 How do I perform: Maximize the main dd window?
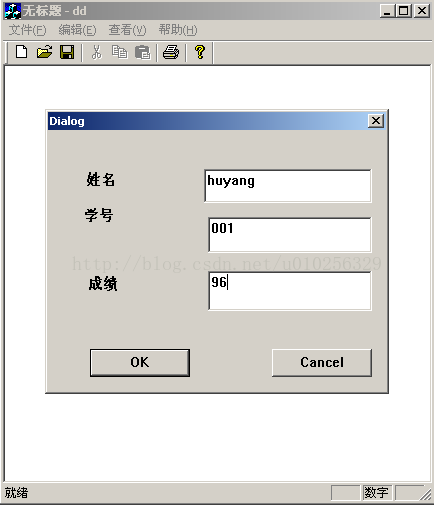pyautogui.click(x=403, y=11)
